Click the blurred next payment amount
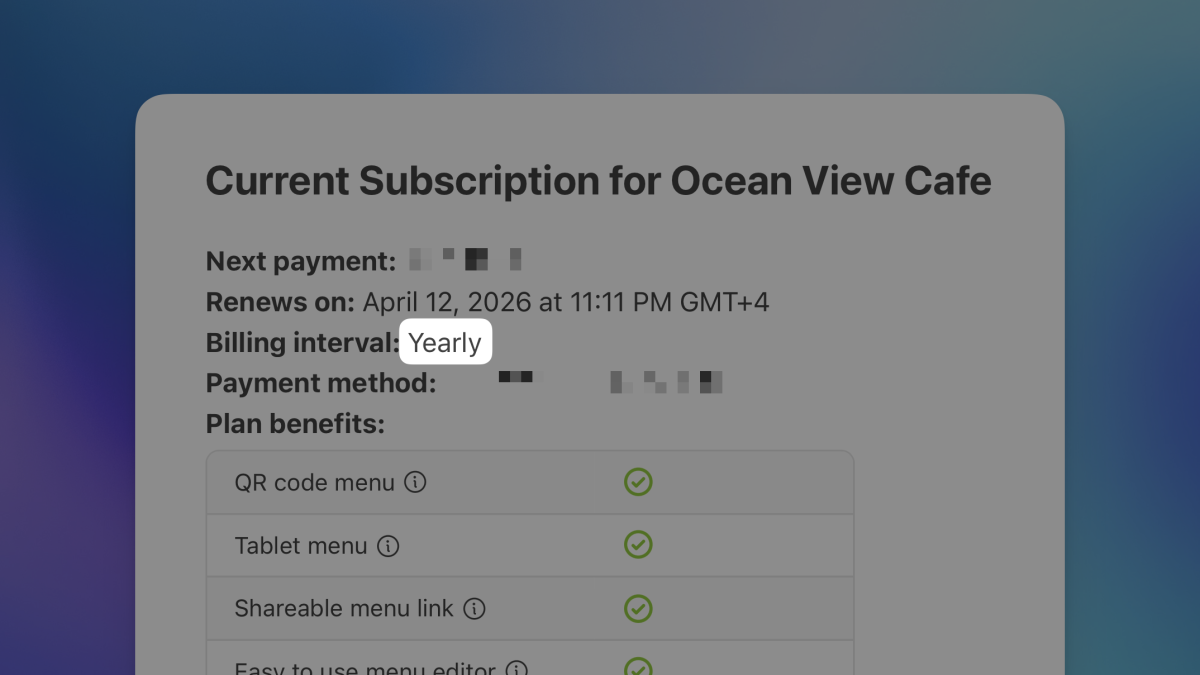 pyautogui.click(x=466, y=260)
